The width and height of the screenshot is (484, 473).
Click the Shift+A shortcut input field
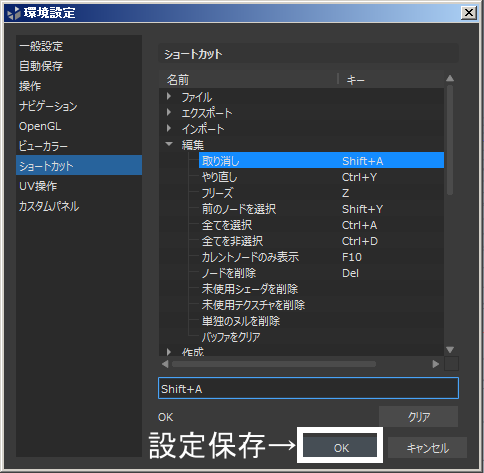[308, 388]
